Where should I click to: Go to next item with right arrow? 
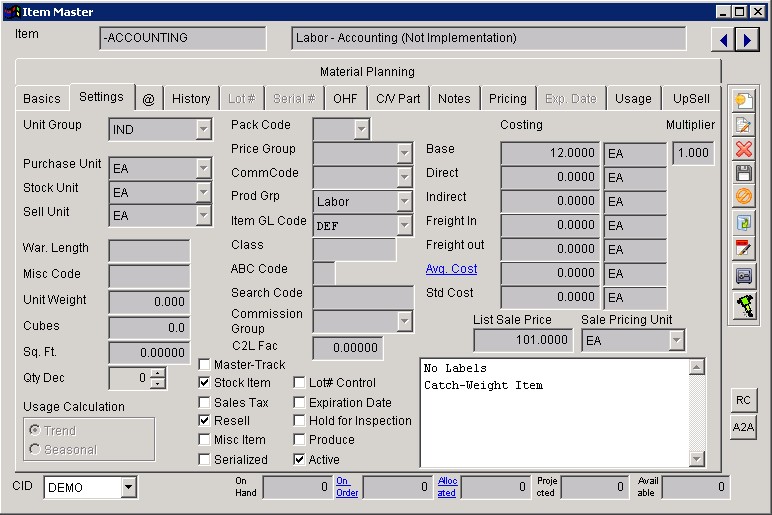[747, 39]
